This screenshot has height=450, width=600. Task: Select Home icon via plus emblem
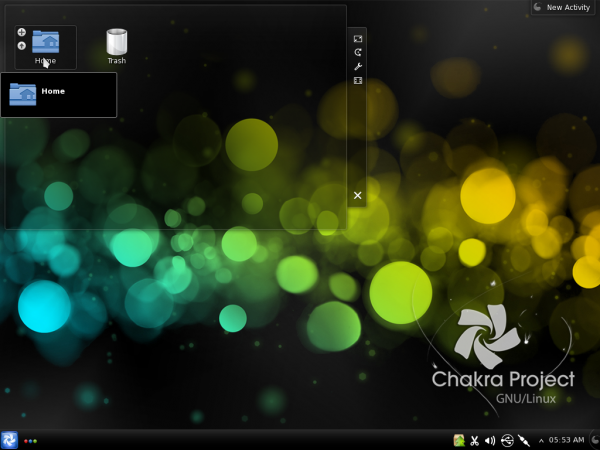[22, 32]
